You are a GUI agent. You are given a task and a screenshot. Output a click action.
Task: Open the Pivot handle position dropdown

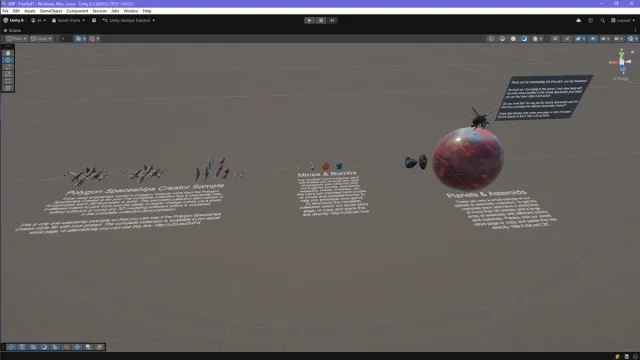[x=16, y=39]
